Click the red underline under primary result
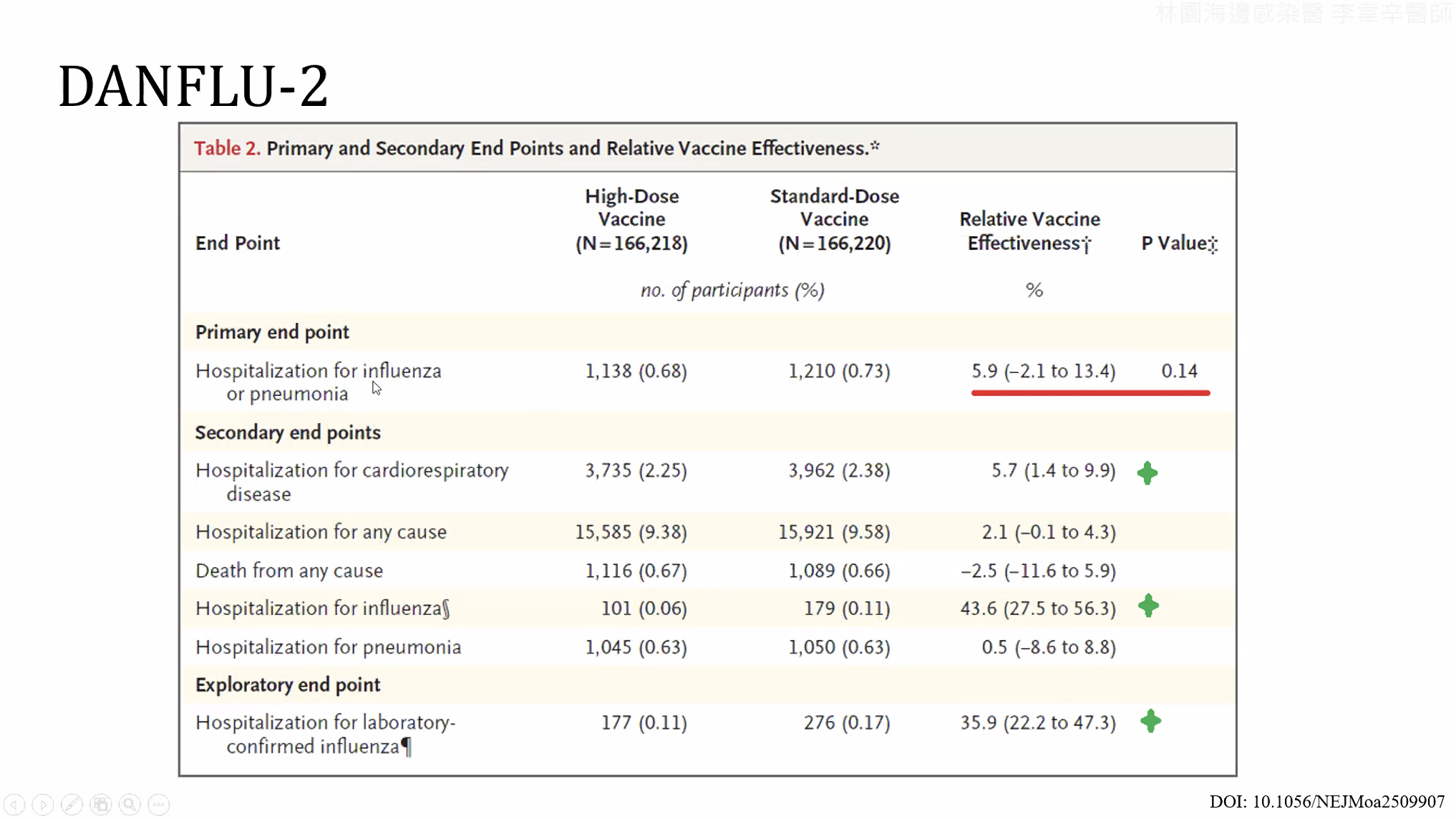This screenshot has height=819, width=1456. [1090, 393]
